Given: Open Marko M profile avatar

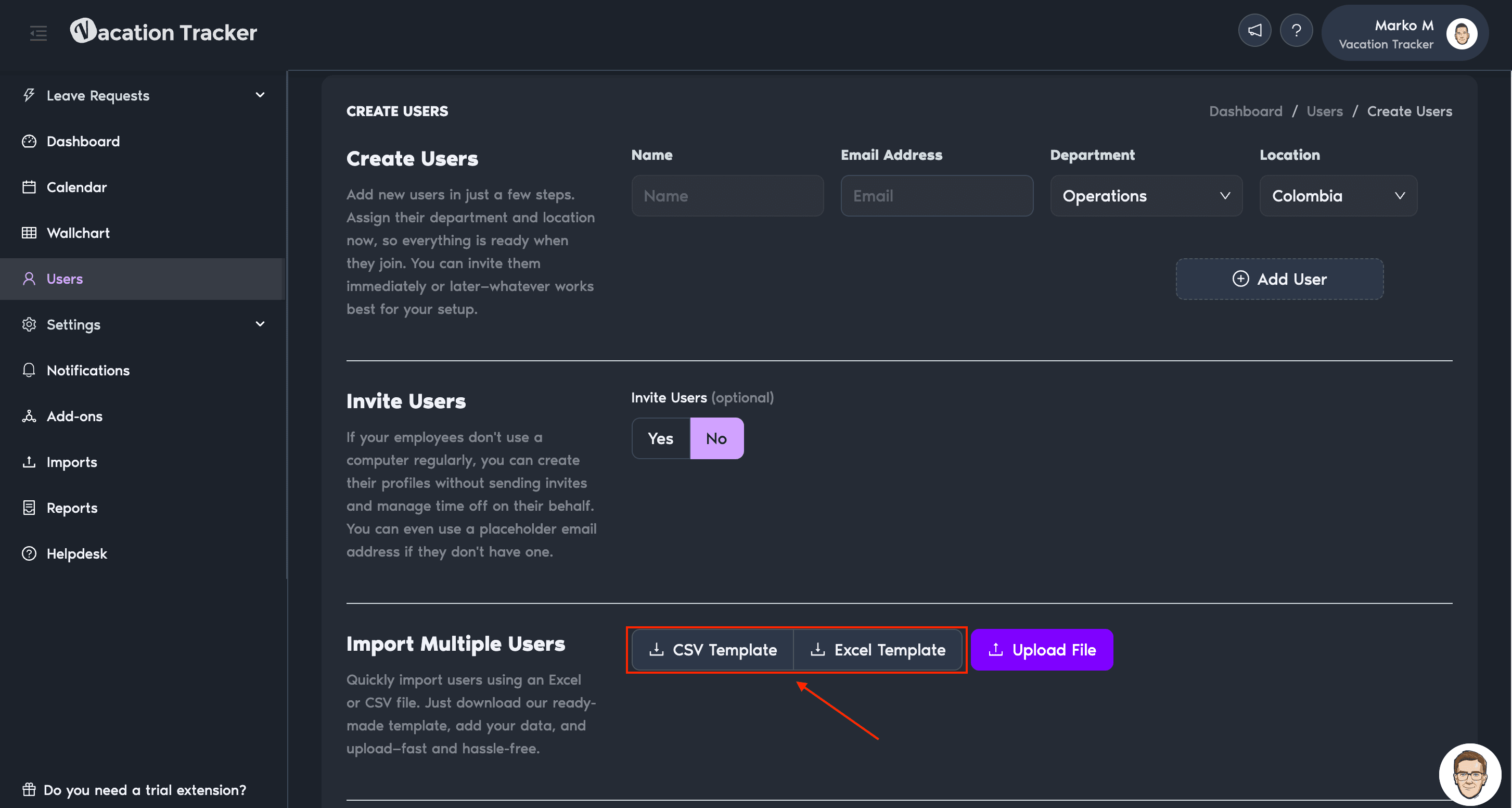Looking at the screenshot, I should [1461, 33].
